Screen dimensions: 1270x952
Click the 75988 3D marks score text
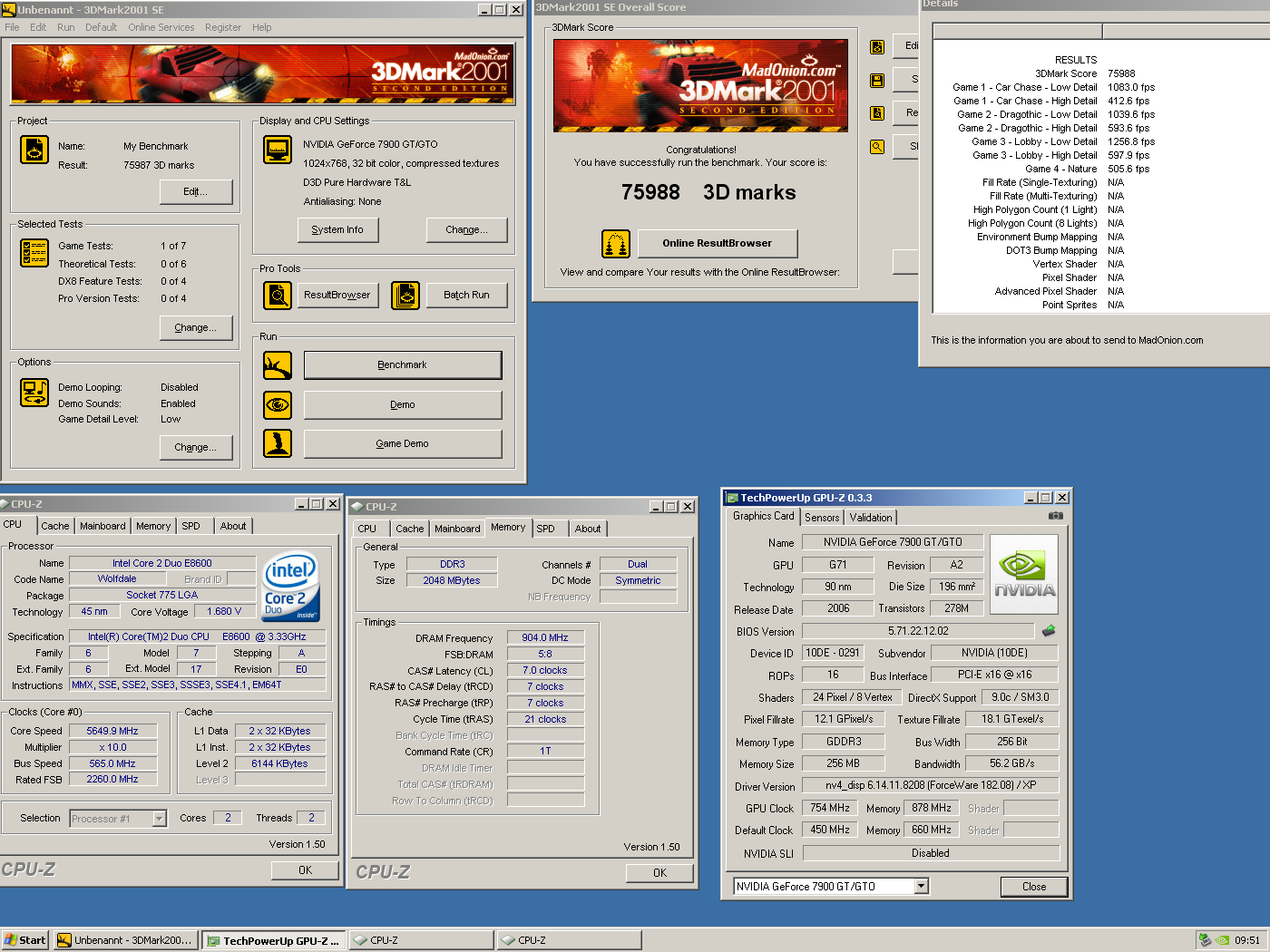(708, 192)
